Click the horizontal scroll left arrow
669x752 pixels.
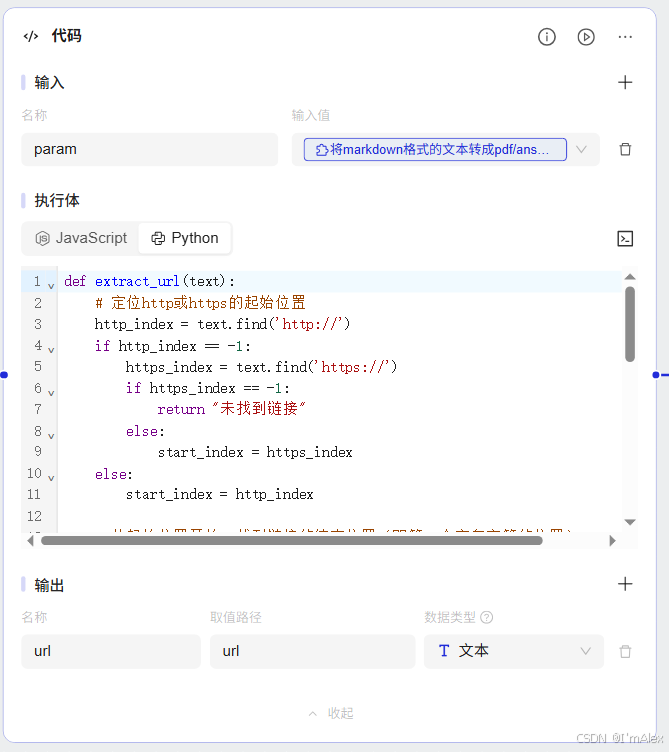pos(31,541)
